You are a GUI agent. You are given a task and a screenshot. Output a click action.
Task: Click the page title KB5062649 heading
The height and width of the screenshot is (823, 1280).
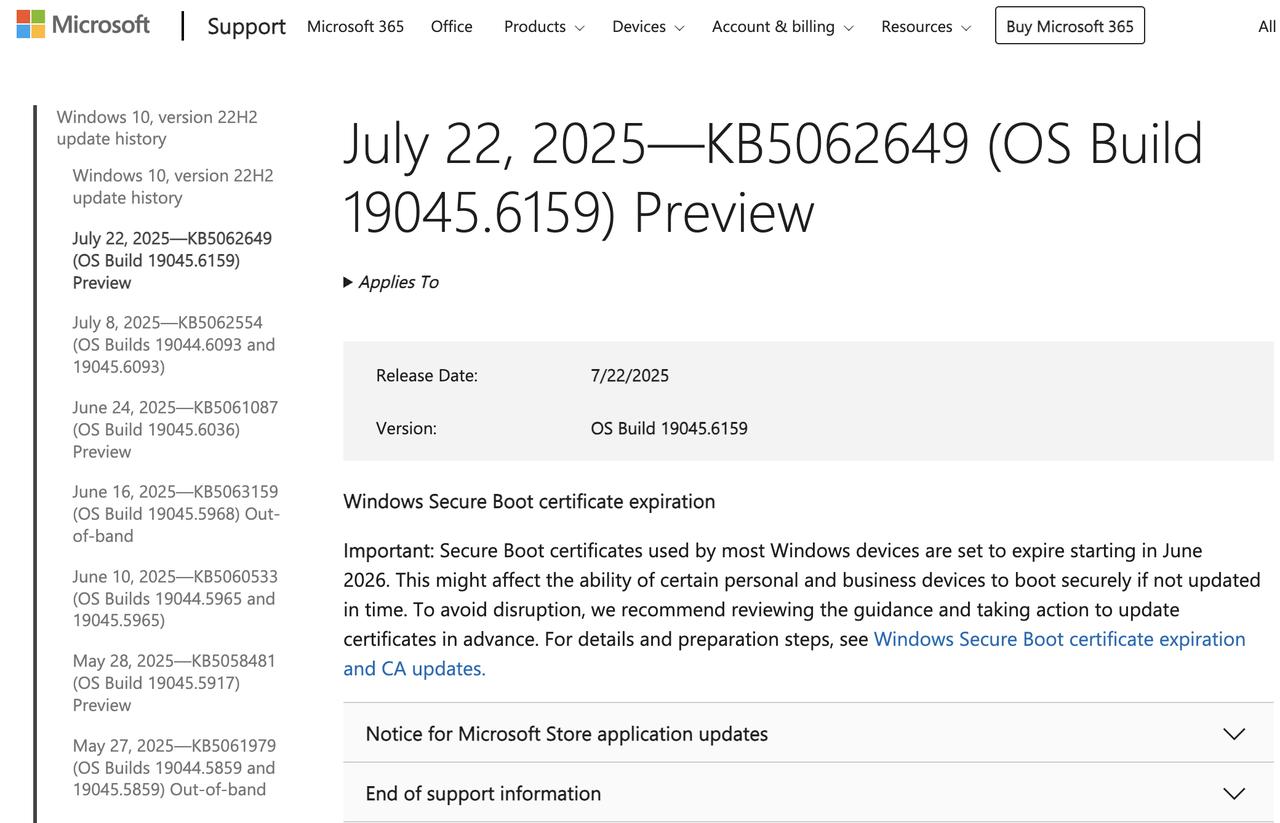[x=773, y=177]
